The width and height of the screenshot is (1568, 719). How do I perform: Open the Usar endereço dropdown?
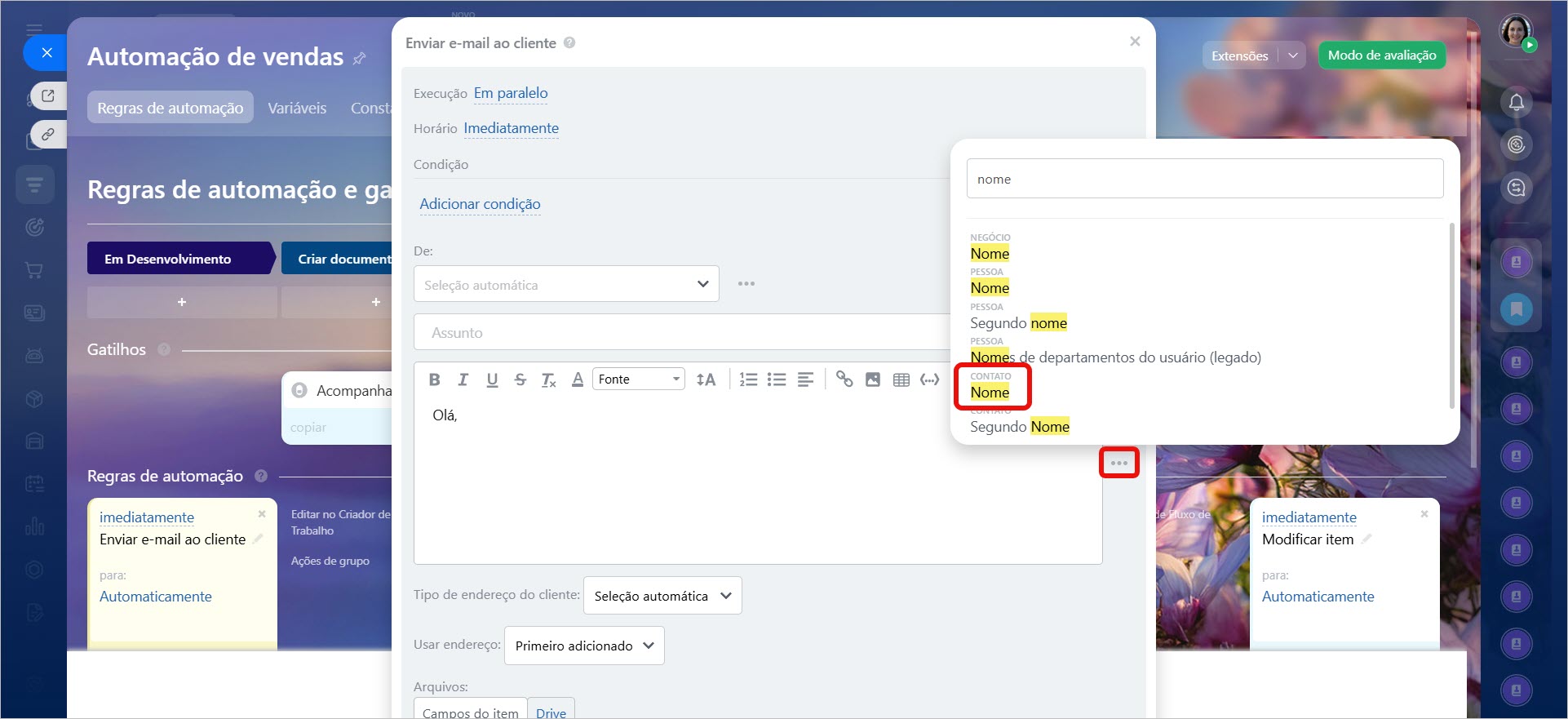pyautogui.click(x=584, y=646)
